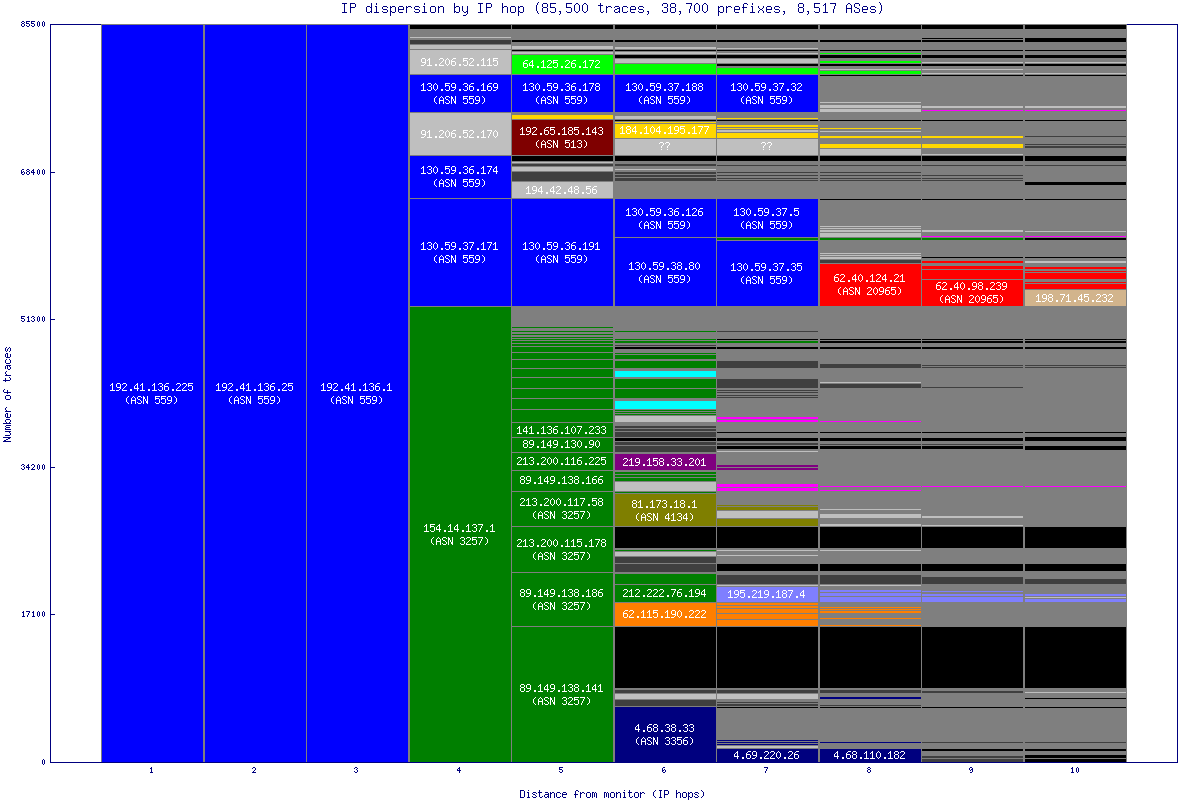
Task: Click the 81.173.18.1 (ASN 4134) olive block
Action: [x=665, y=508]
